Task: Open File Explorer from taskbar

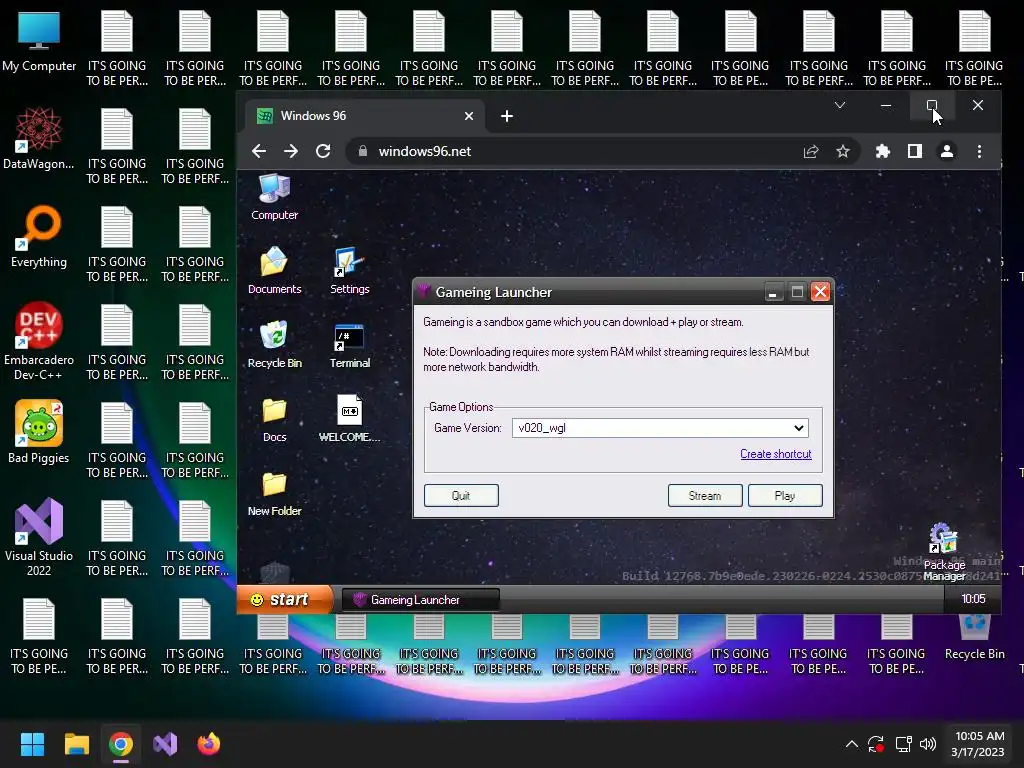Action: [x=76, y=744]
